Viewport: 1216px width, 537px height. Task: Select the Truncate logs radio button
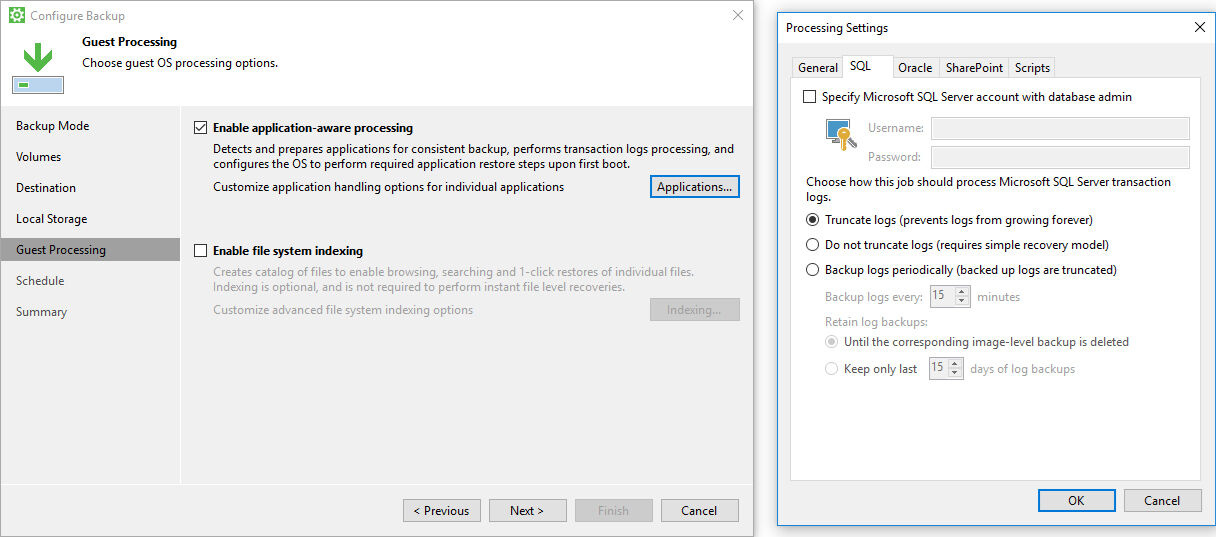click(812, 220)
